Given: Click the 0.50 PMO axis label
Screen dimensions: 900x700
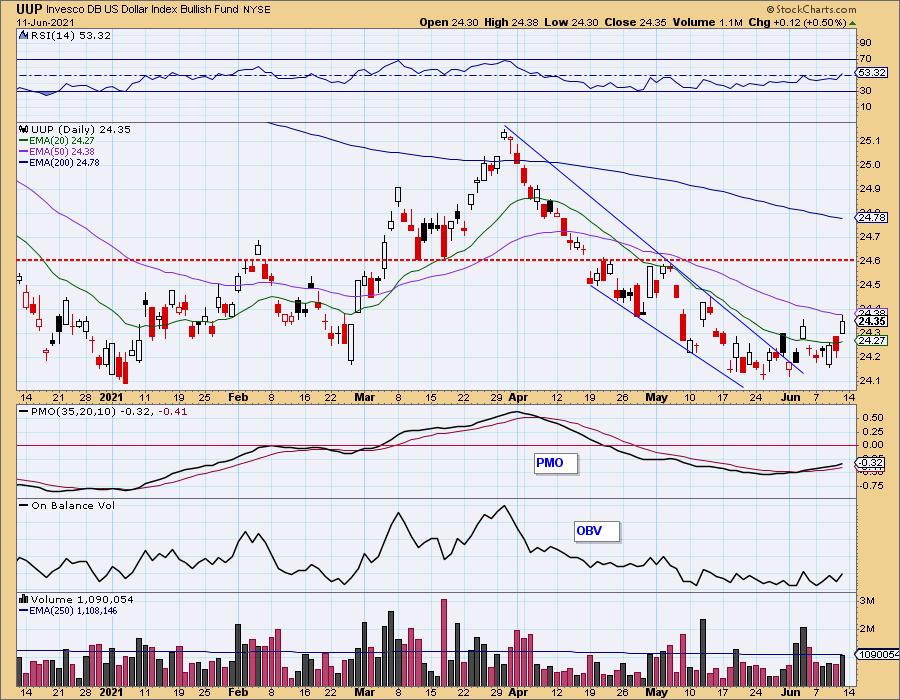Looking at the screenshot, I should [x=873, y=418].
